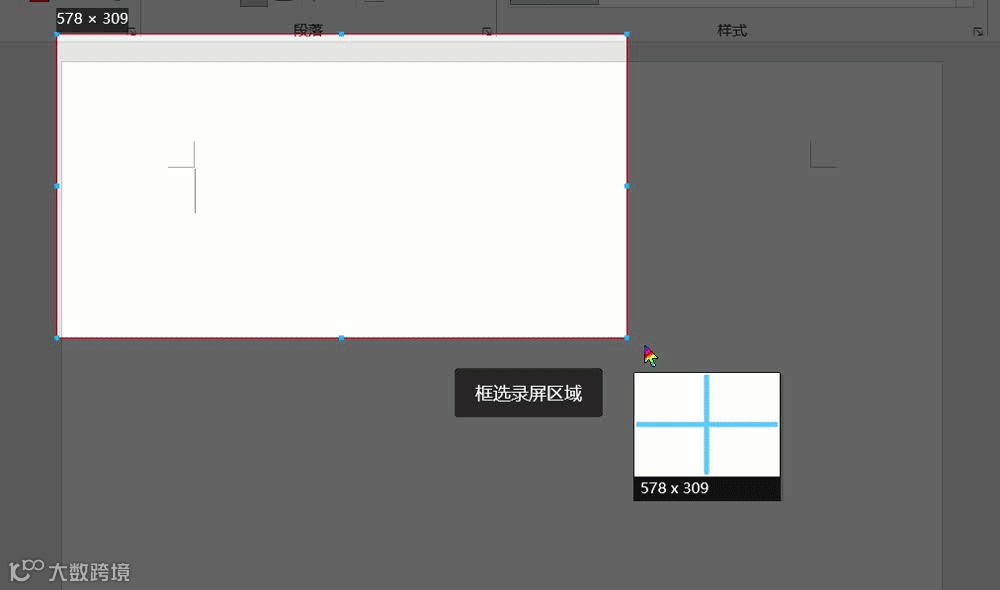Click the top-right corner selection handle
This screenshot has width=1000, height=590.
pyautogui.click(x=627, y=34)
